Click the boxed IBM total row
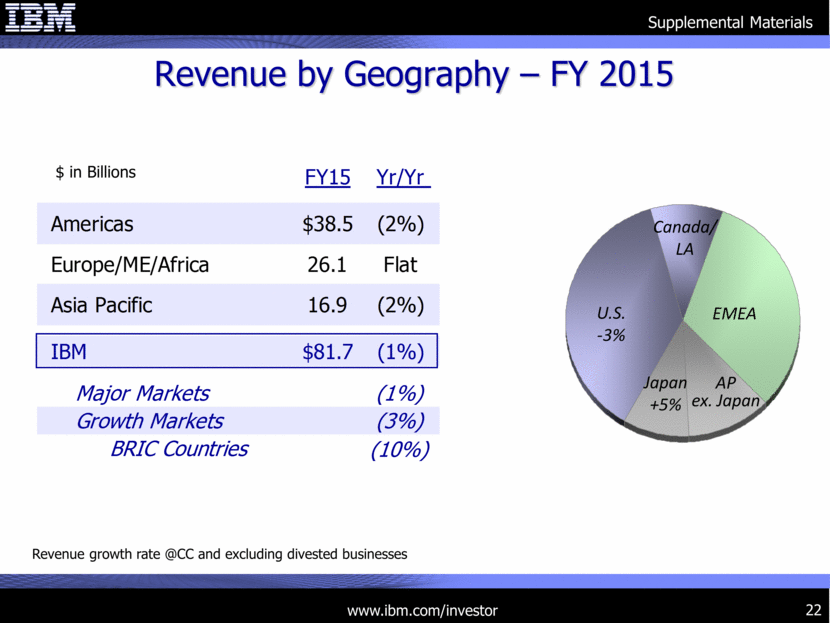Viewport: 830px width, 623px height. [x=238, y=351]
